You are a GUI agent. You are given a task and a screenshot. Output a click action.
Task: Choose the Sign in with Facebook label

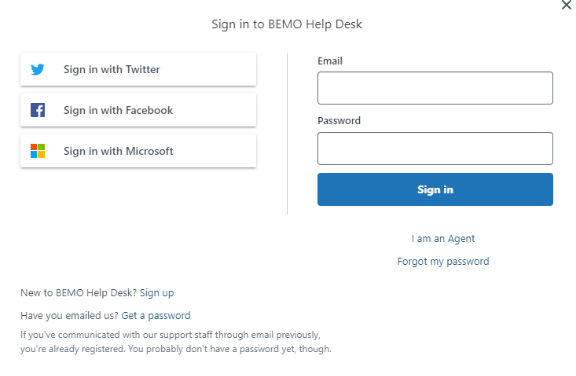pyautogui.click(x=118, y=110)
